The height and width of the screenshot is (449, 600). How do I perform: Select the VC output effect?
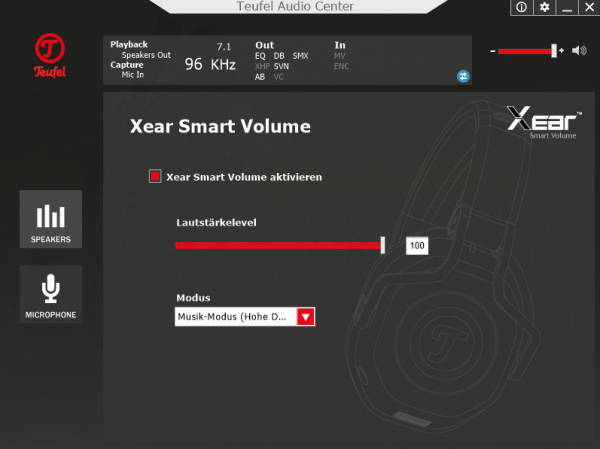click(x=279, y=77)
